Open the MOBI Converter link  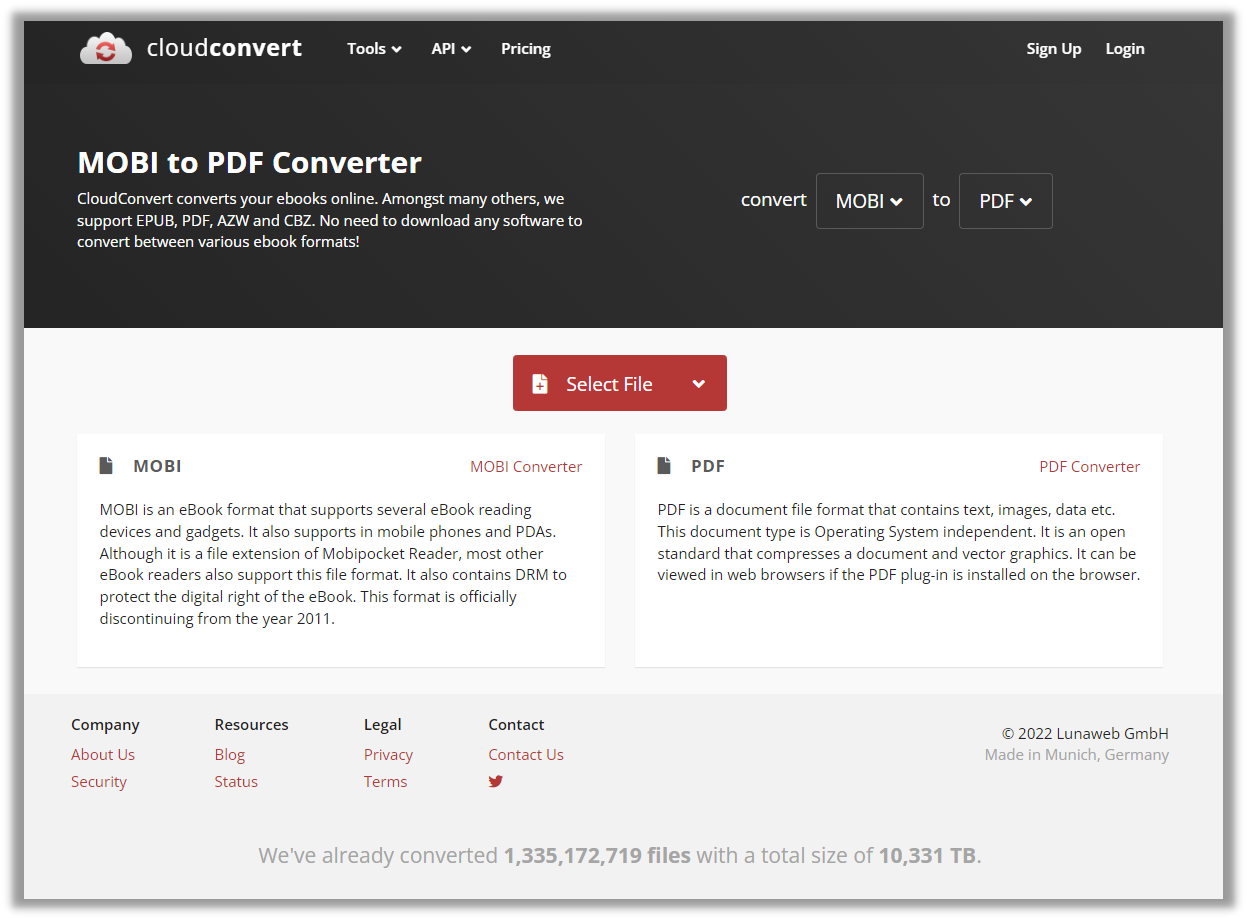pos(526,467)
